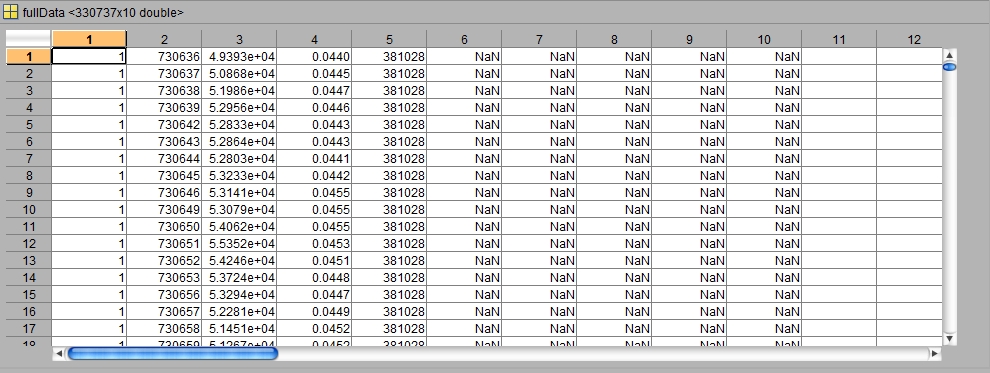Select column header 5
This screenshot has height=373, width=990.
389,39
